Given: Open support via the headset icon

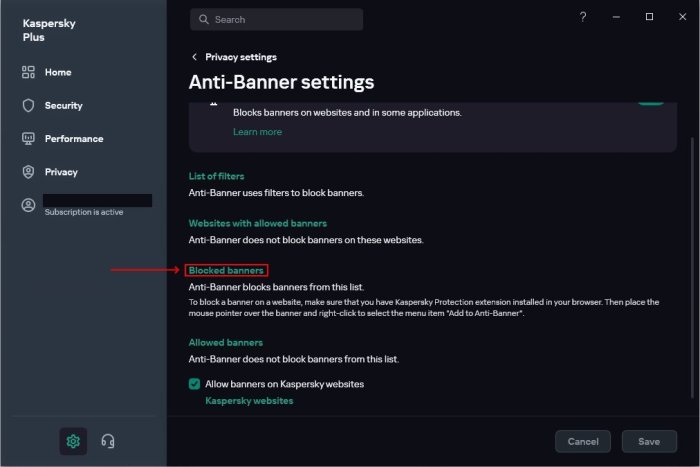Looking at the screenshot, I should 108,441.
